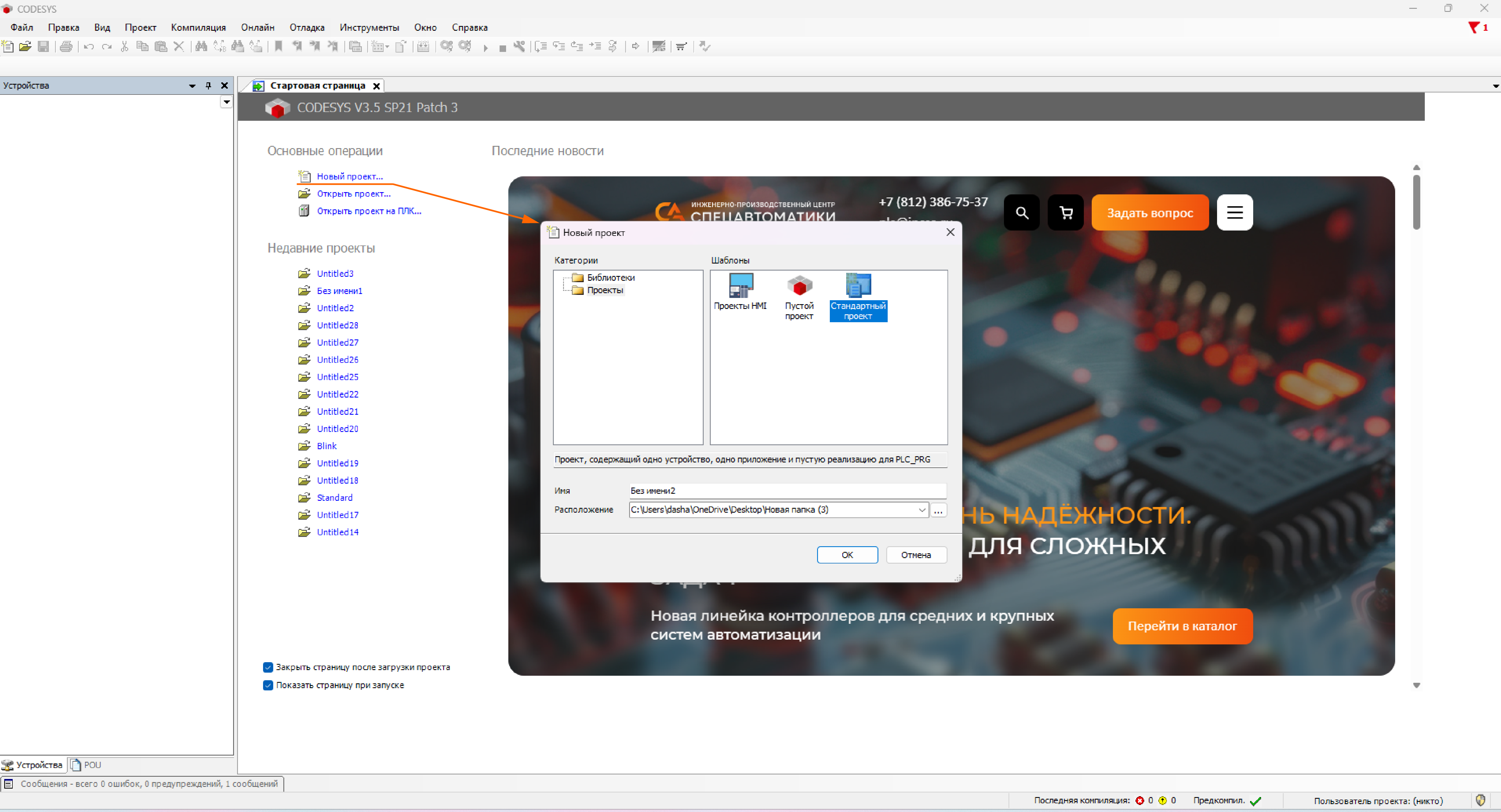Viewport: 1501px width, 812px height.
Task: Click the Copy toolbar icon
Action: point(142,47)
